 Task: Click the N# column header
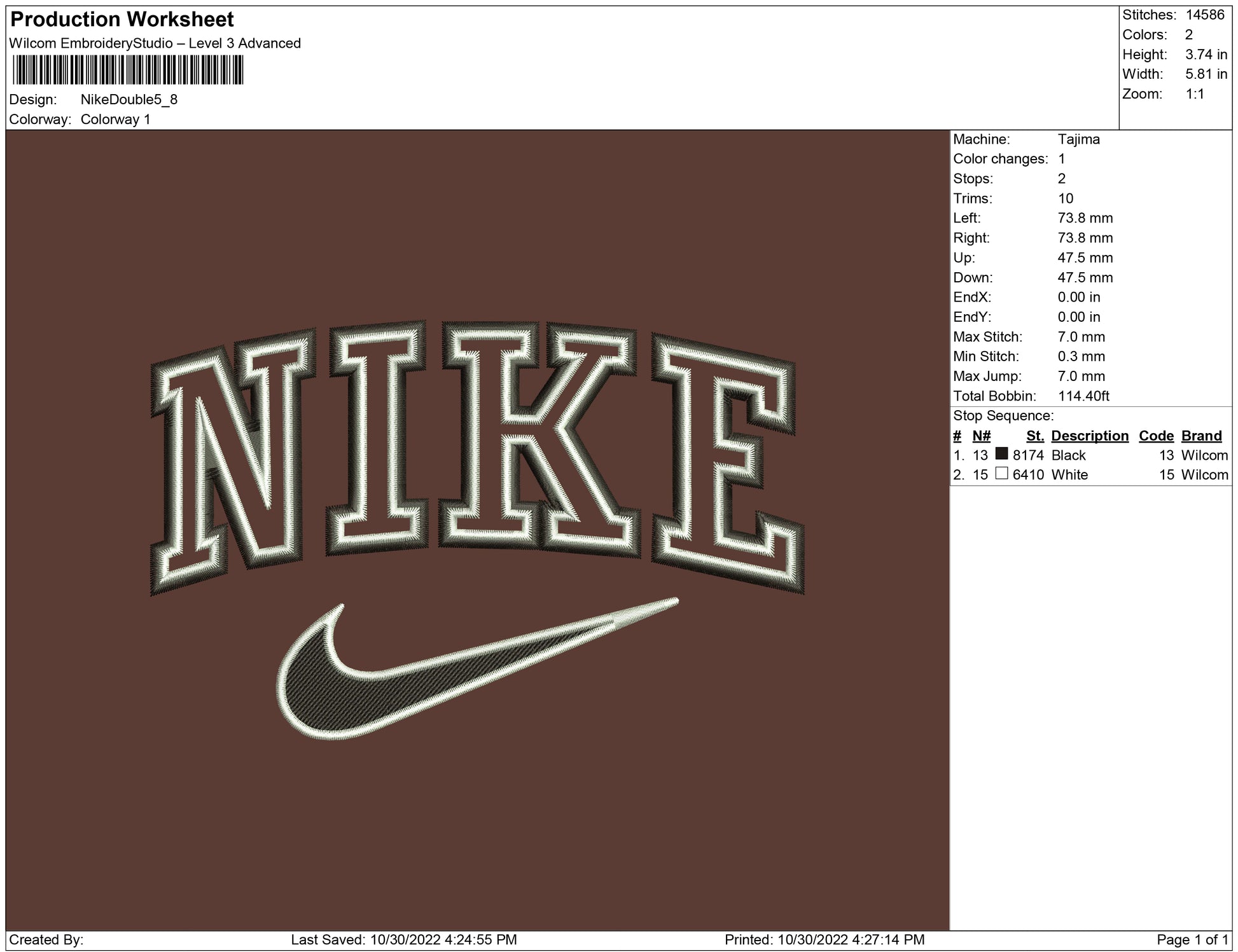(981, 436)
